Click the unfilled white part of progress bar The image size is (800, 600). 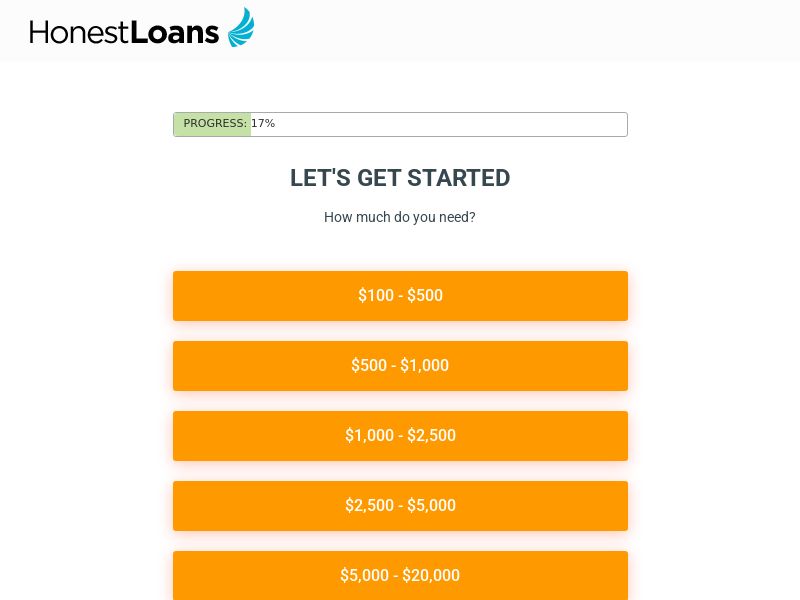[450, 124]
